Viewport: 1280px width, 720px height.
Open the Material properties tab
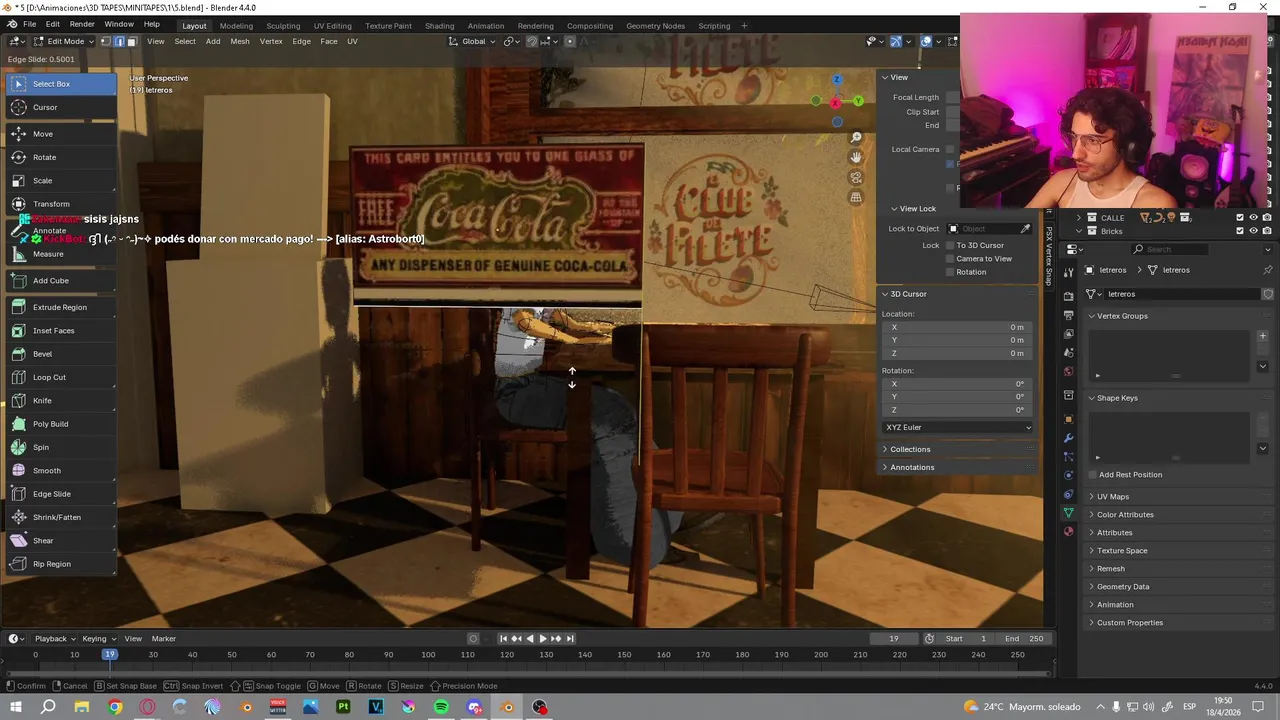pos(1068,532)
